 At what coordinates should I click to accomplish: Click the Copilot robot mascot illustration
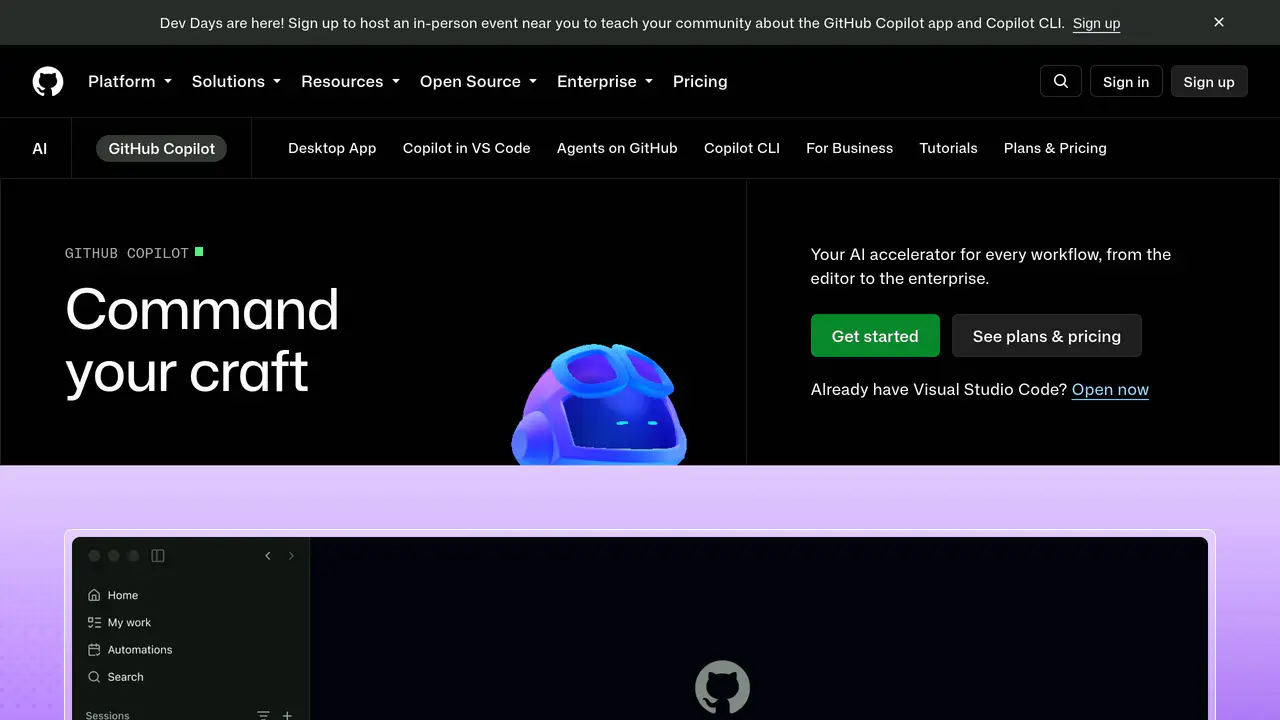pos(599,404)
